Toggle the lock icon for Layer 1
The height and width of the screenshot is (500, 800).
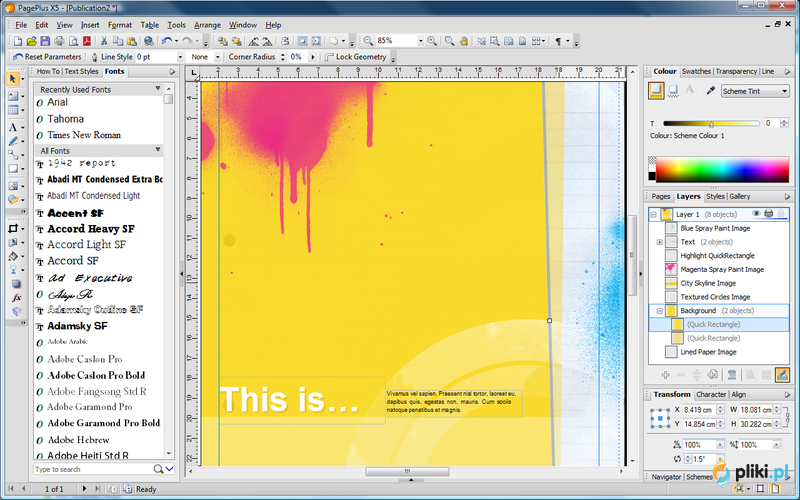pyautogui.click(x=781, y=214)
